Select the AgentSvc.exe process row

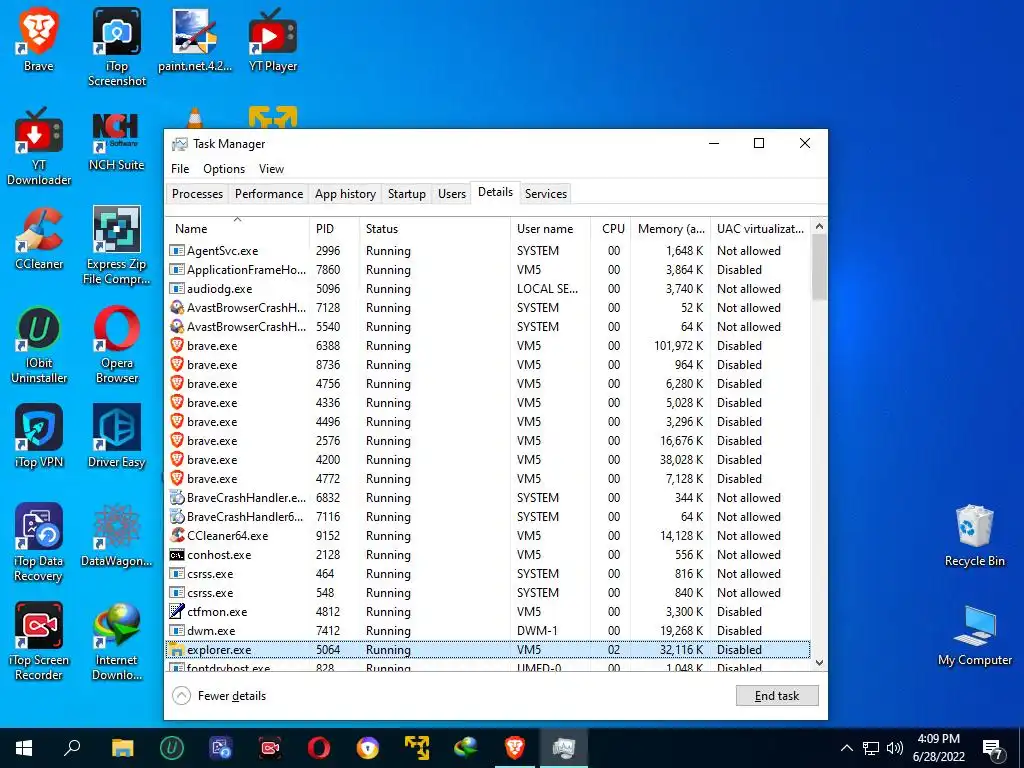point(488,251)
